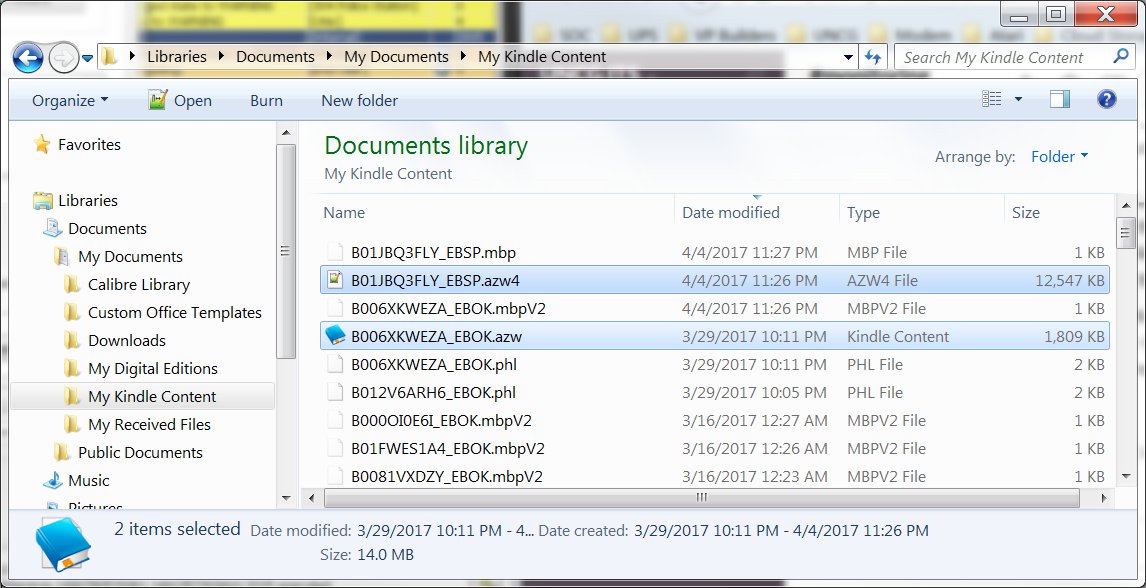Expand the arrow after Libraries breadcrumb
This screenshot has width=1146, height=588.
click(222, 57)
